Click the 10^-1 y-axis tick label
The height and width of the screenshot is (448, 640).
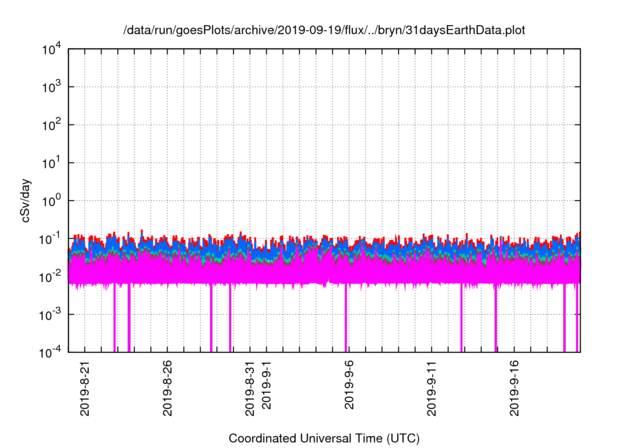click(50, 239)
